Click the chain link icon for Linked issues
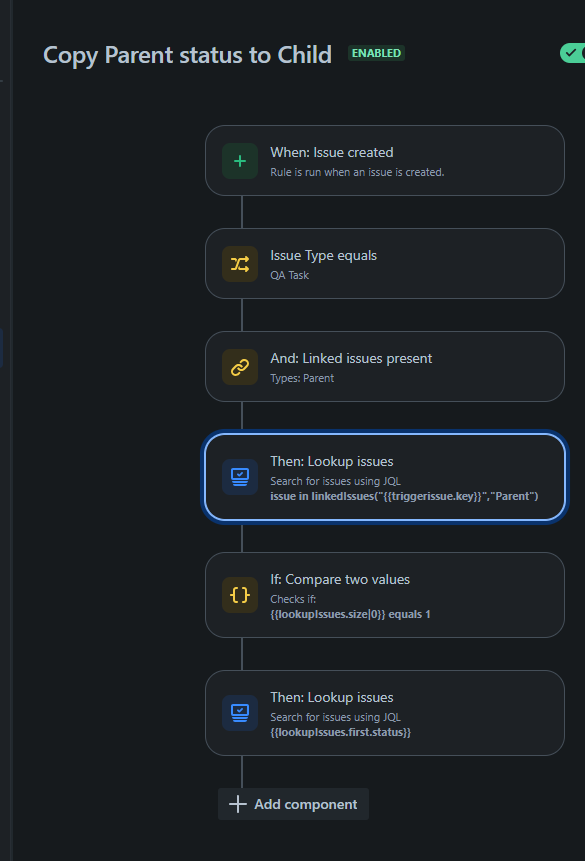The width and height of the screenshot is (585, 861). tap(240, 367)
